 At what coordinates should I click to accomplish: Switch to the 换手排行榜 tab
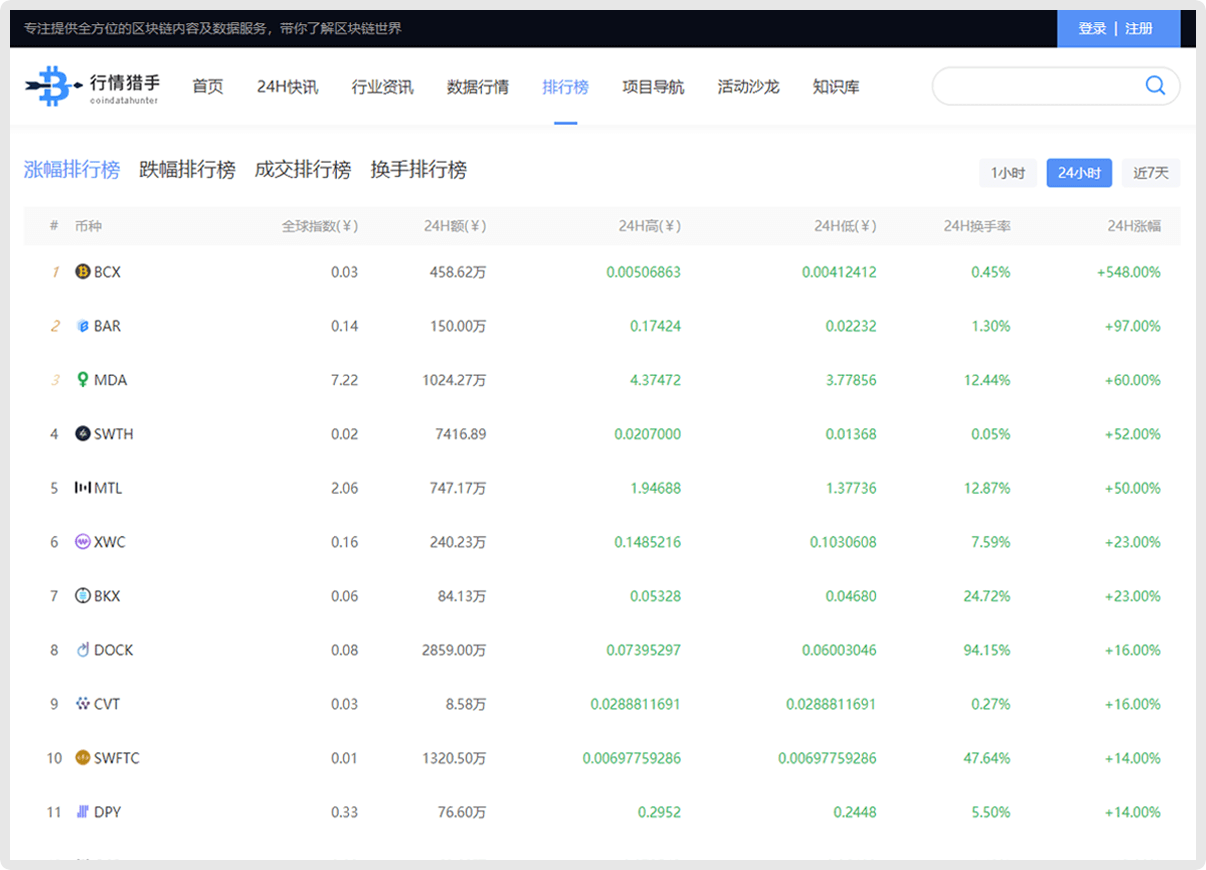pos(418,170)
